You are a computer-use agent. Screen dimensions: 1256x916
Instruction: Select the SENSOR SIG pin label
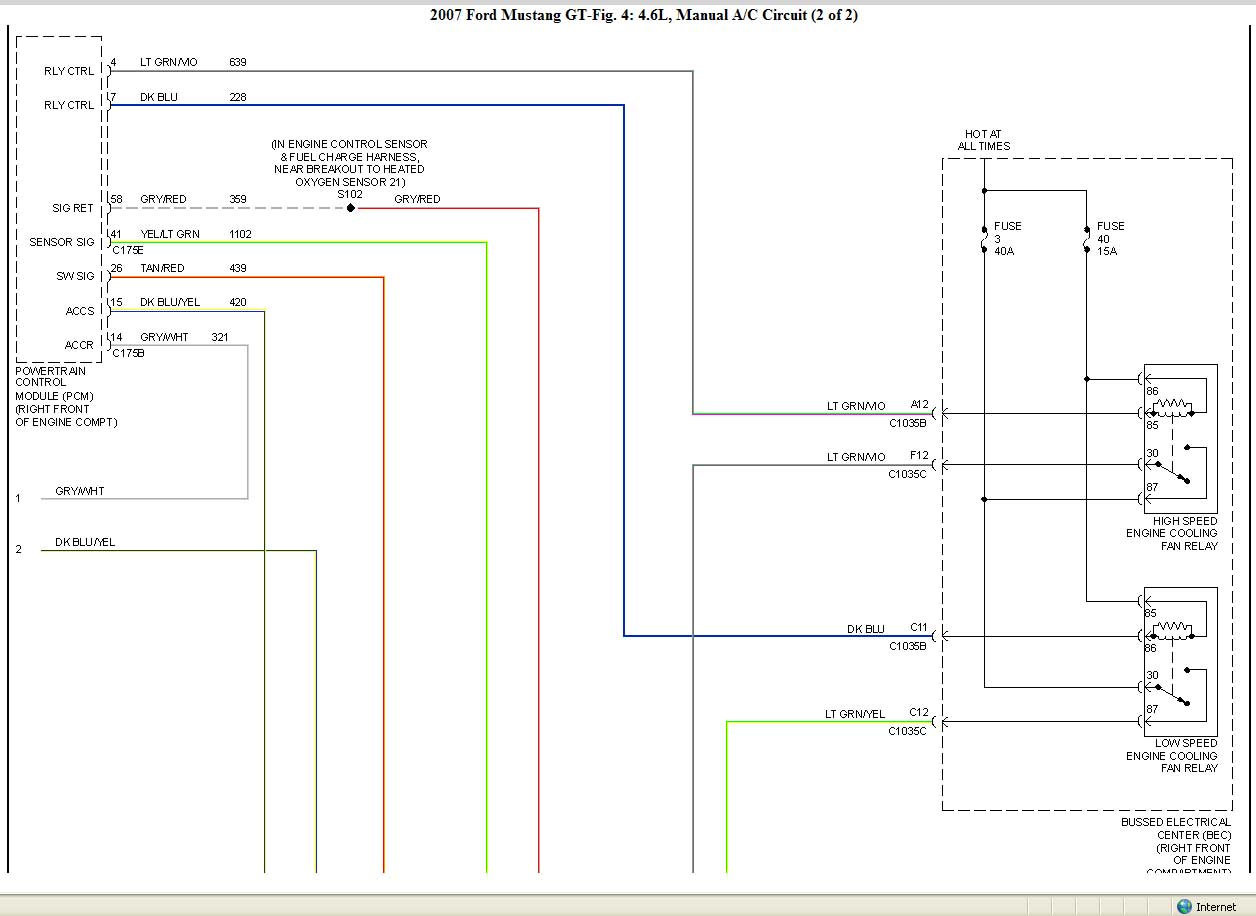[62, 242]
